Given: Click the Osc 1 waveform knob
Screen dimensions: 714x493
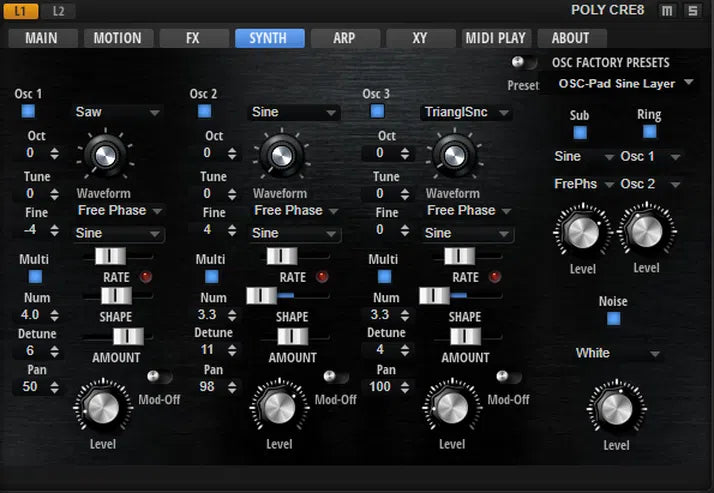Looking at the screenshot, I should click(x=103, y=154).
